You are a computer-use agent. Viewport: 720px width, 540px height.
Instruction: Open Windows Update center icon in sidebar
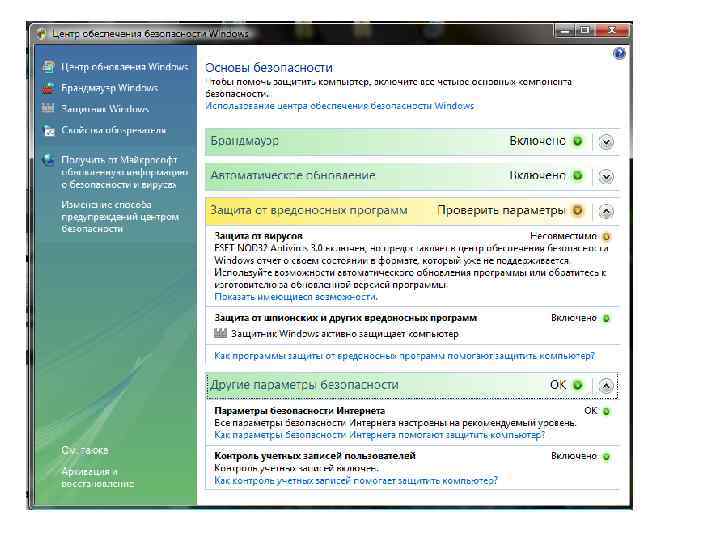point(49,67)
